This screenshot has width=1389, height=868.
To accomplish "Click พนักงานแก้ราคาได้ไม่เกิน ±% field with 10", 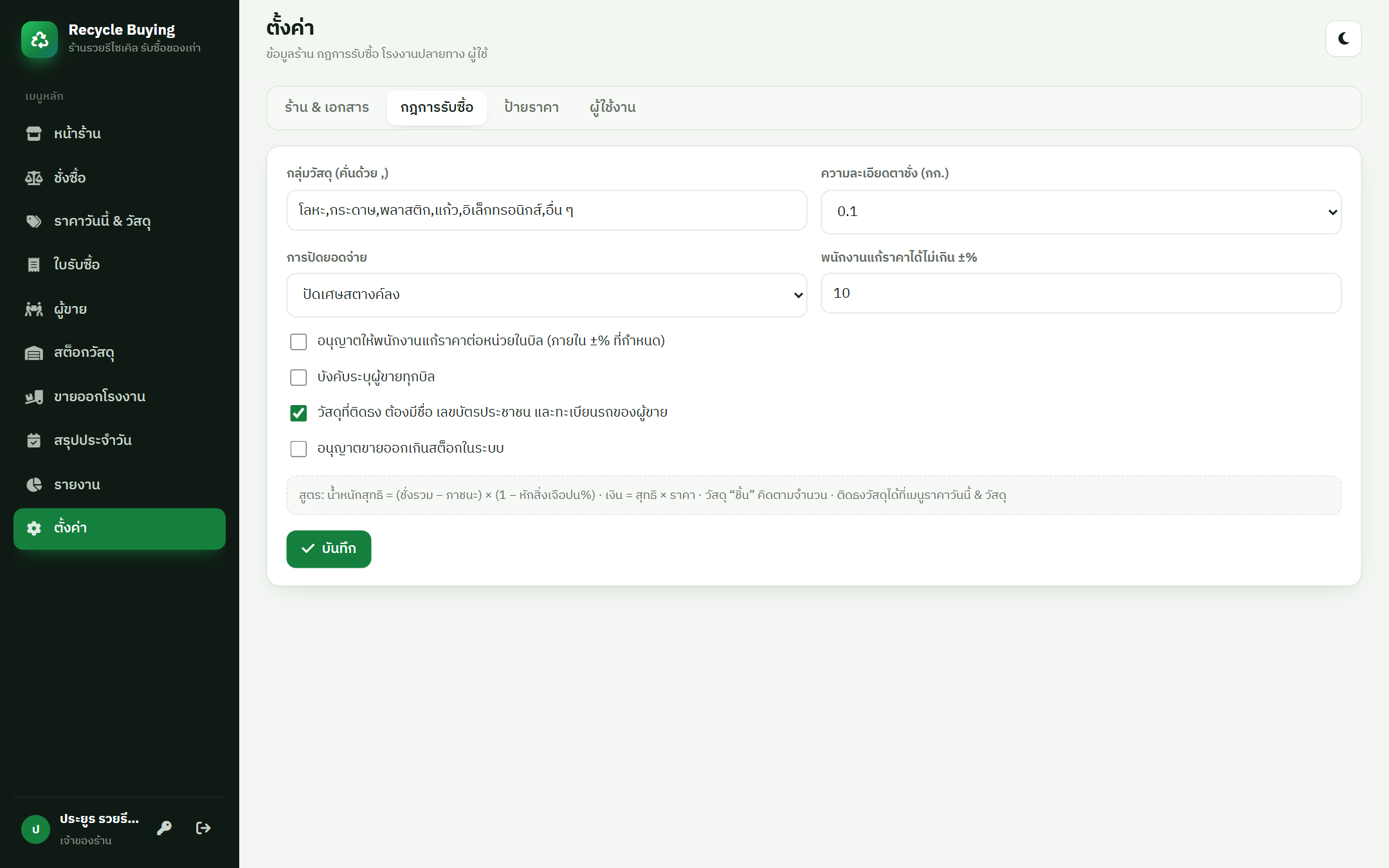I will (x=1081, y=293).
